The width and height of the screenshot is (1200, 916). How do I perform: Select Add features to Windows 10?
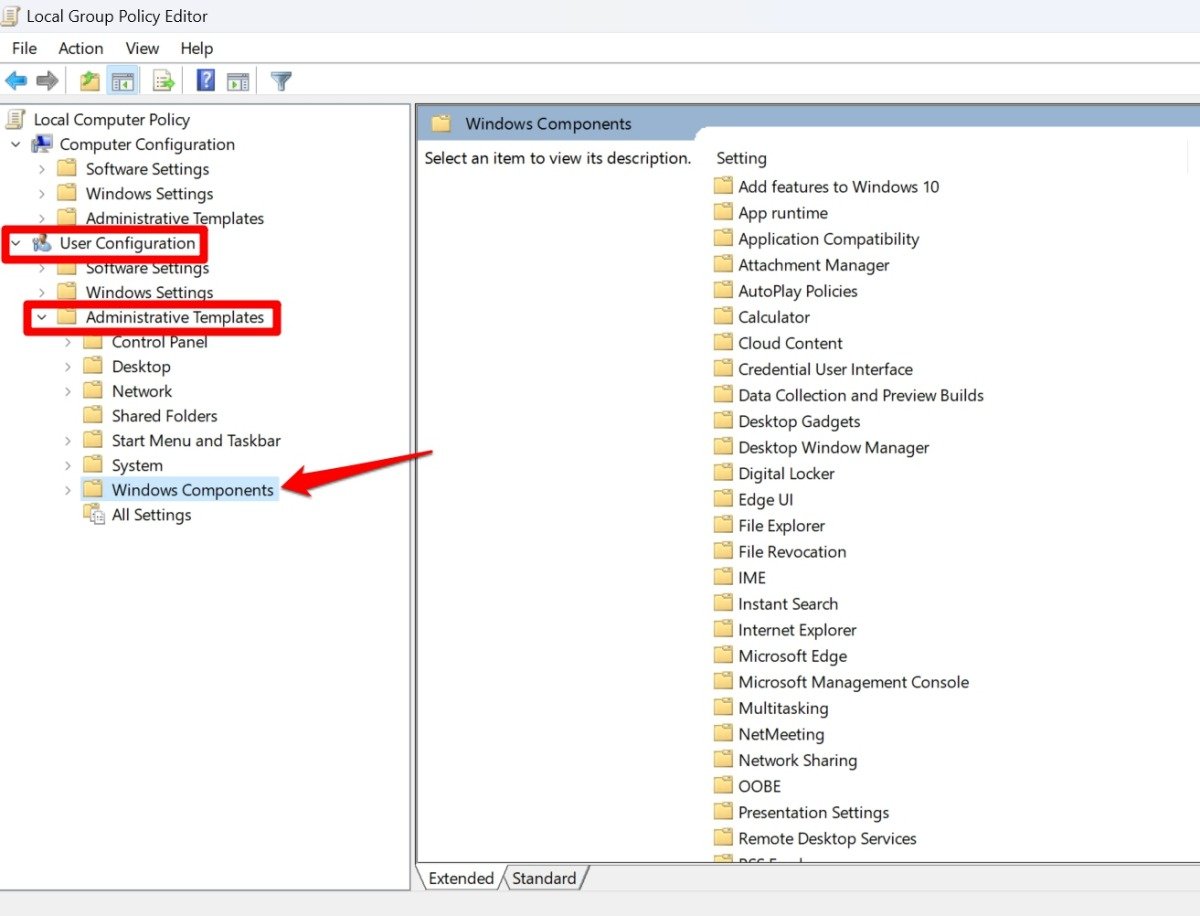coord(838,186)
